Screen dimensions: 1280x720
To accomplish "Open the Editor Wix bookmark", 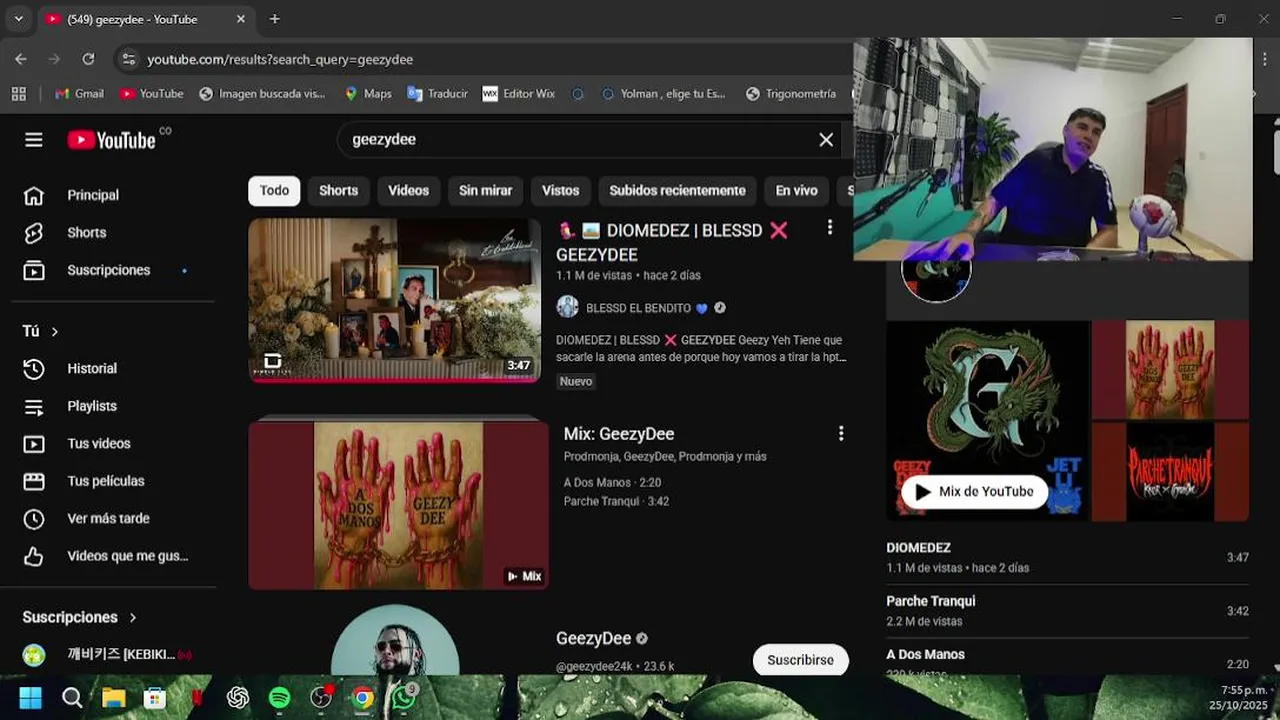I will (x=518, y=93).
